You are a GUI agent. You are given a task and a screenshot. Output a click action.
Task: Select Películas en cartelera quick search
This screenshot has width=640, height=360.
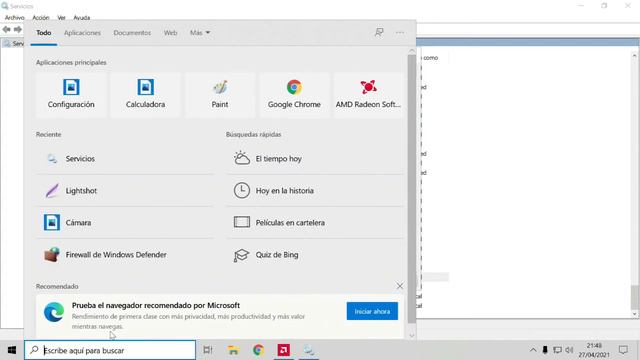coord(315,222)
